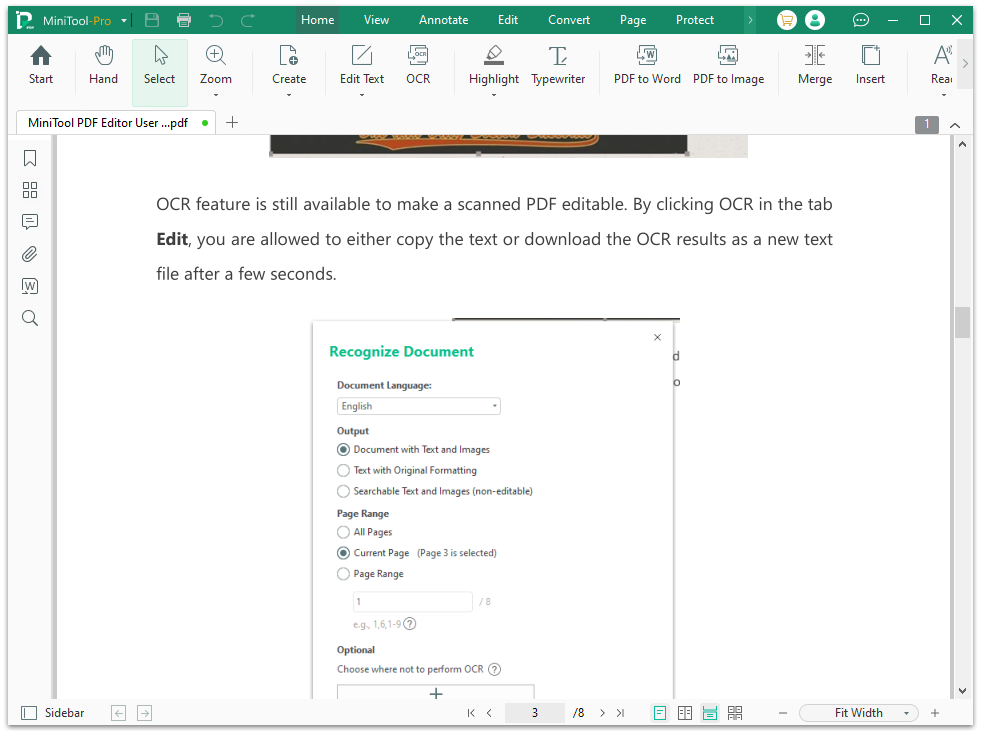Select the Hand tool
Screen dimensions: 981x731
103,65
